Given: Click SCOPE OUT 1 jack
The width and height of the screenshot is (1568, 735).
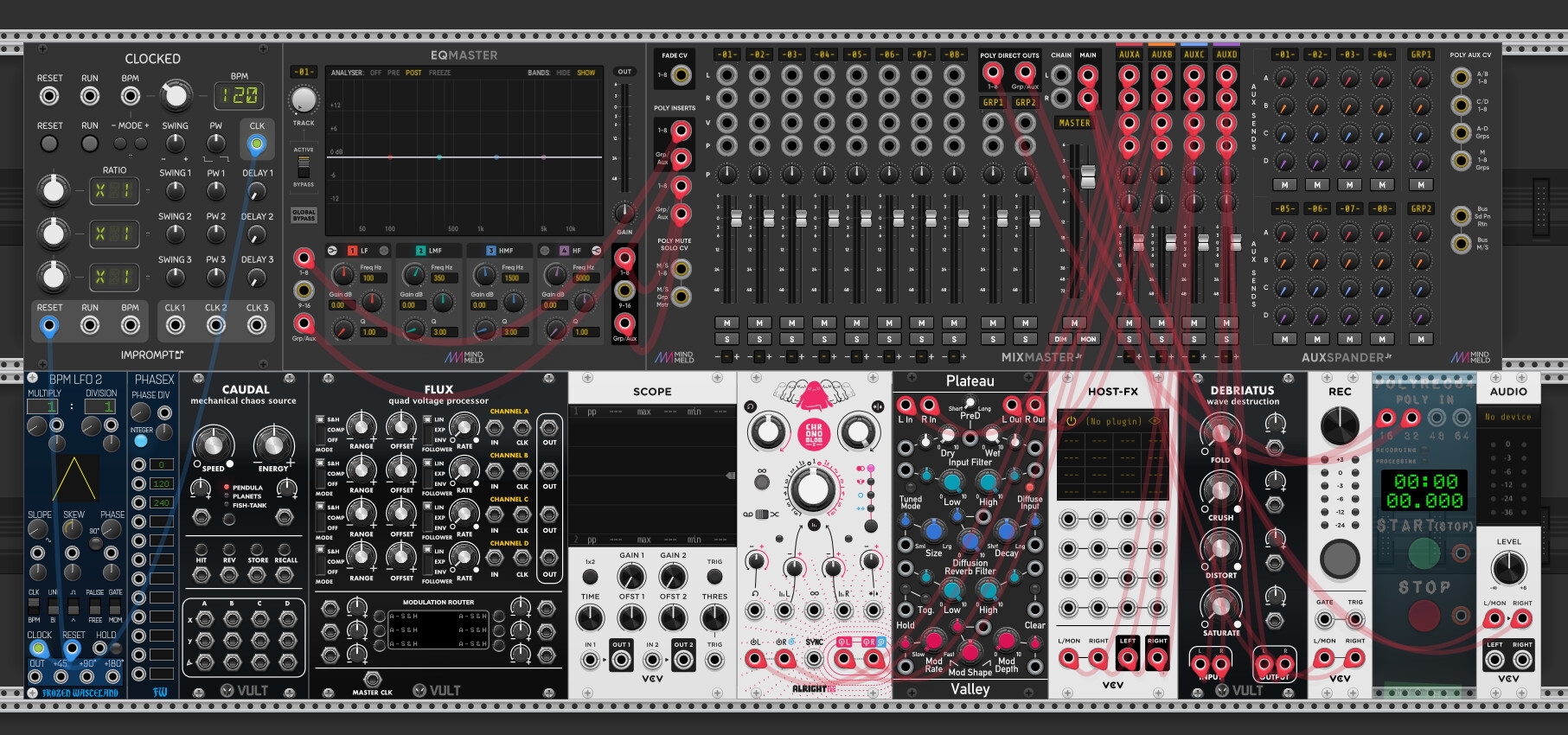Looking at the screenshot, I should tap(621, 661).
